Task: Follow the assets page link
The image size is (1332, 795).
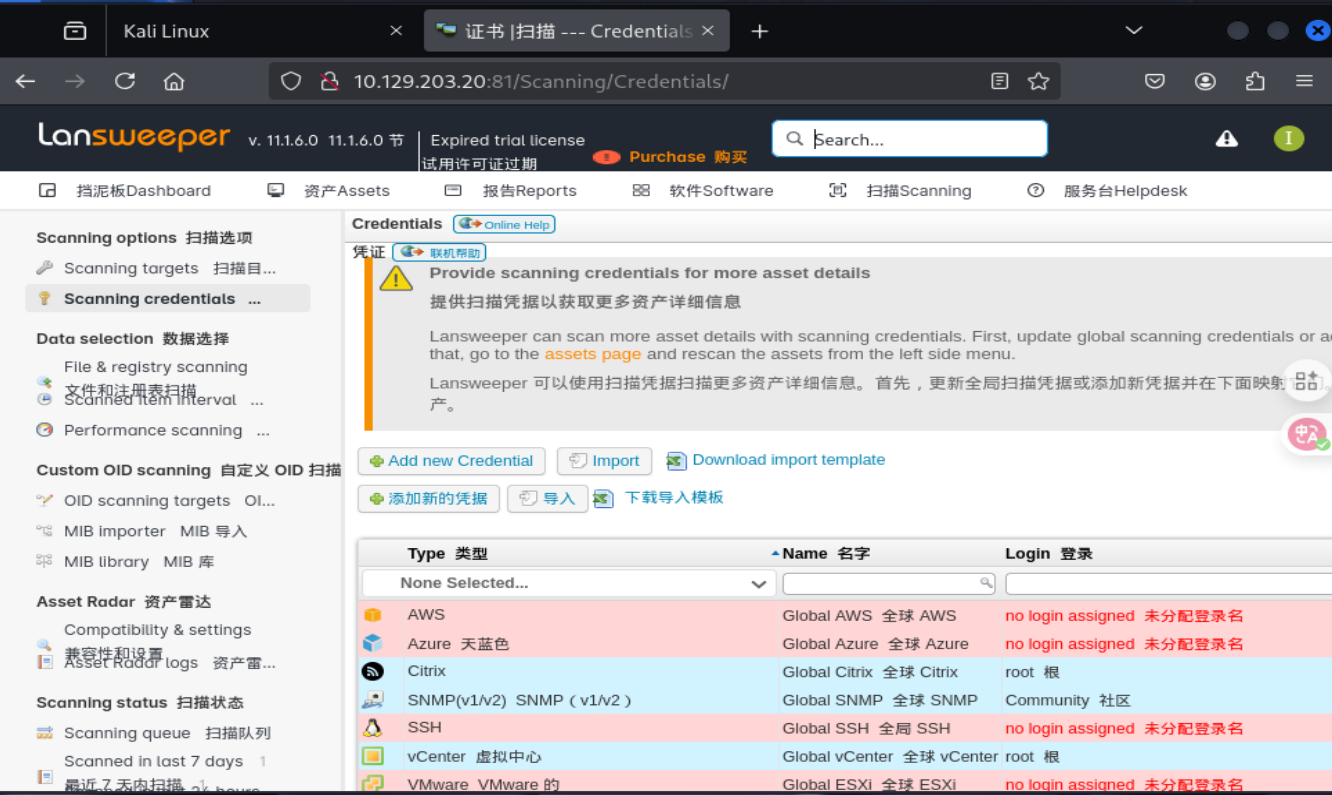Action: coord(593,354)
